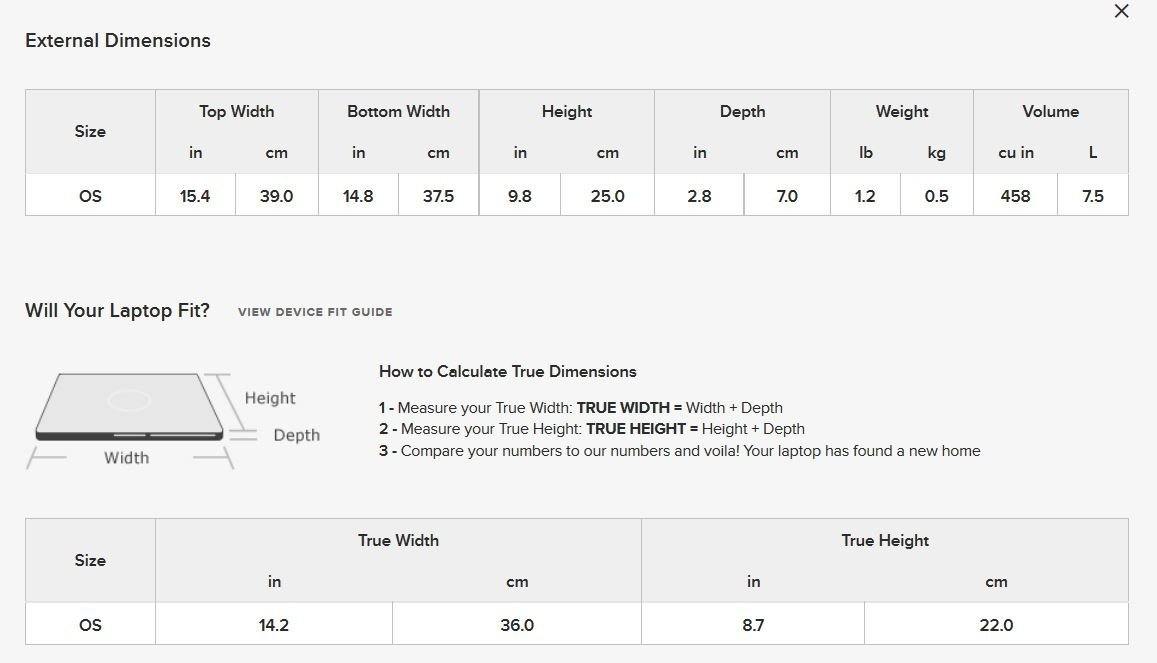Click the 2.8 depth inches value

[x=699, y=196]
